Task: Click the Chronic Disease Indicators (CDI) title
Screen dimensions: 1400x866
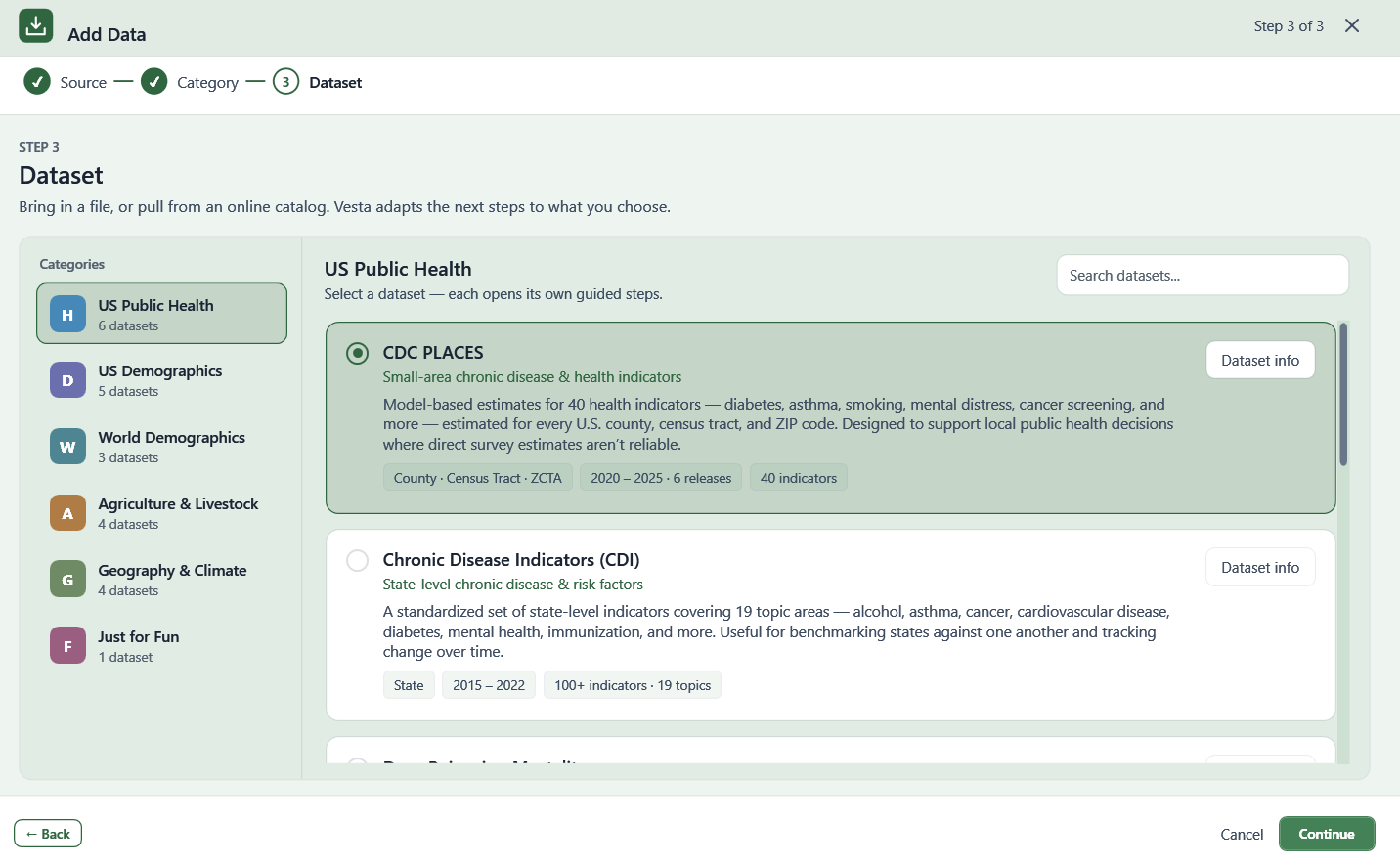Action: pos(511,560)
